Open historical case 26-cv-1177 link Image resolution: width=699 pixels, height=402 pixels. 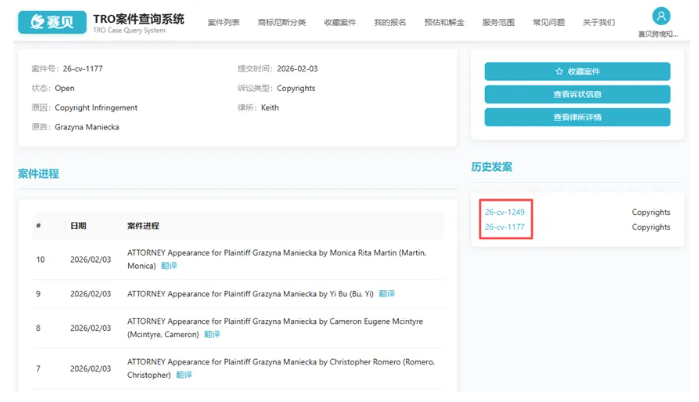(505, 227)
